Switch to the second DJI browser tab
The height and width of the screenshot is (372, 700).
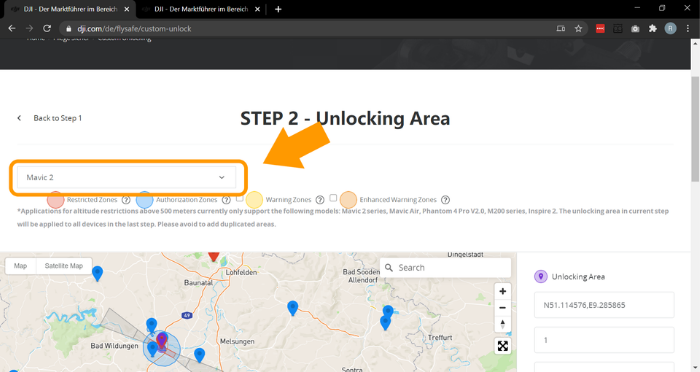click(x=201, y=9)
